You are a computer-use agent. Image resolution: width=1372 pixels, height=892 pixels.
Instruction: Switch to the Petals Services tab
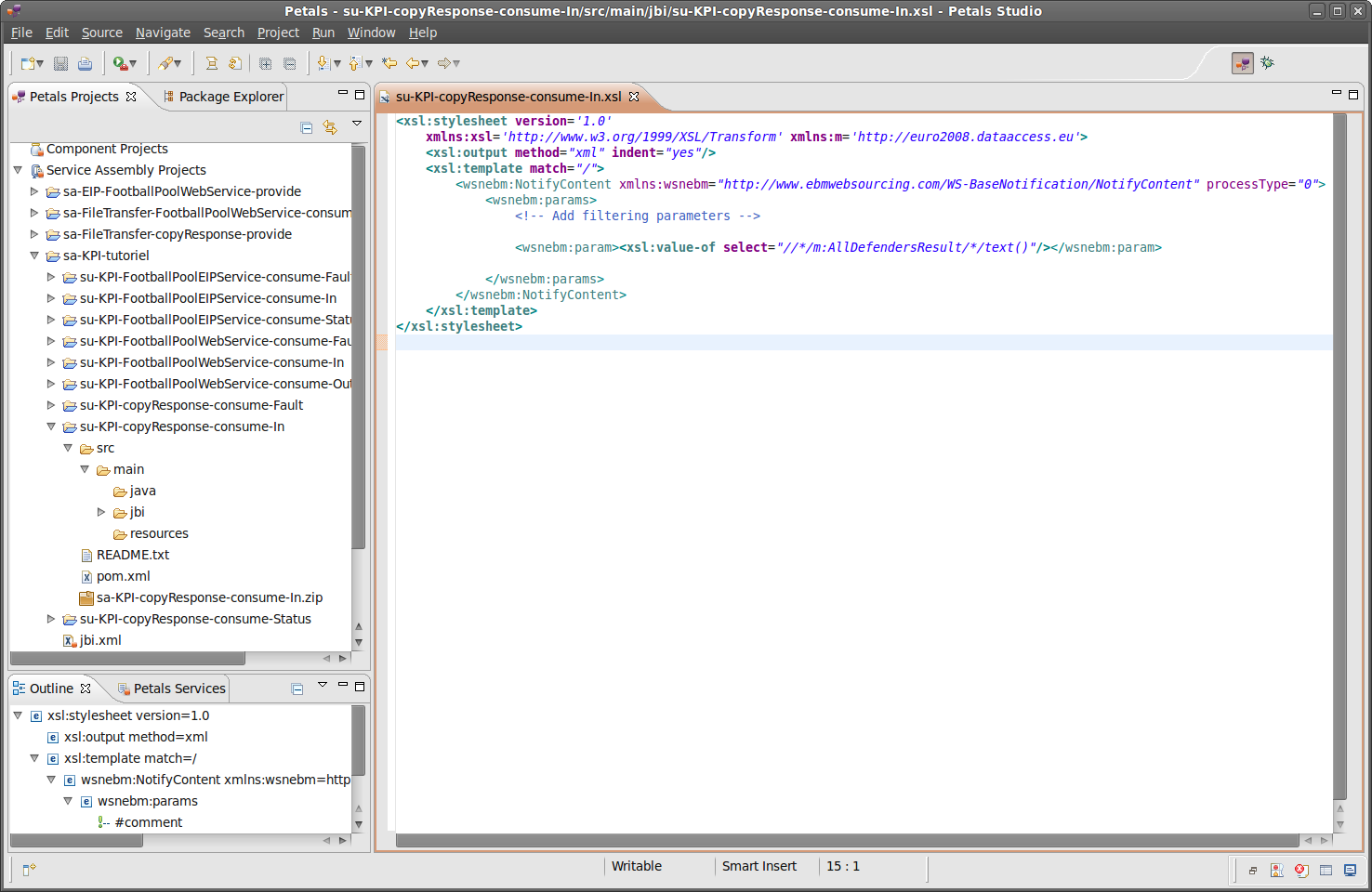(172, 689)
